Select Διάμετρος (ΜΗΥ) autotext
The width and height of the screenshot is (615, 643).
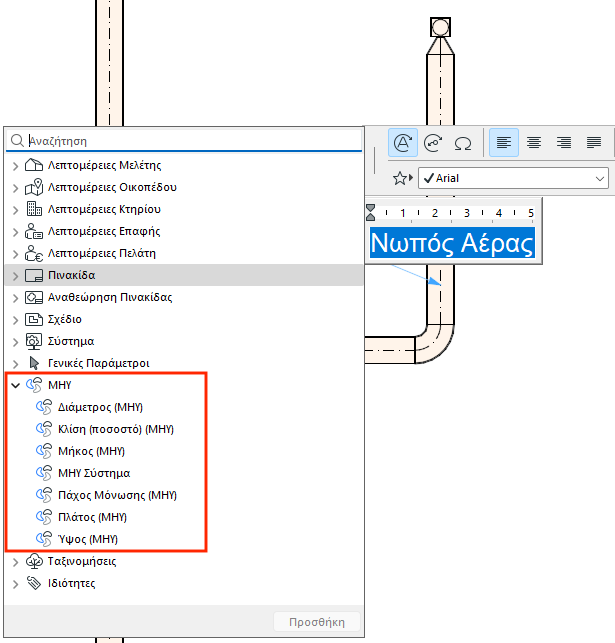(184, 407)
